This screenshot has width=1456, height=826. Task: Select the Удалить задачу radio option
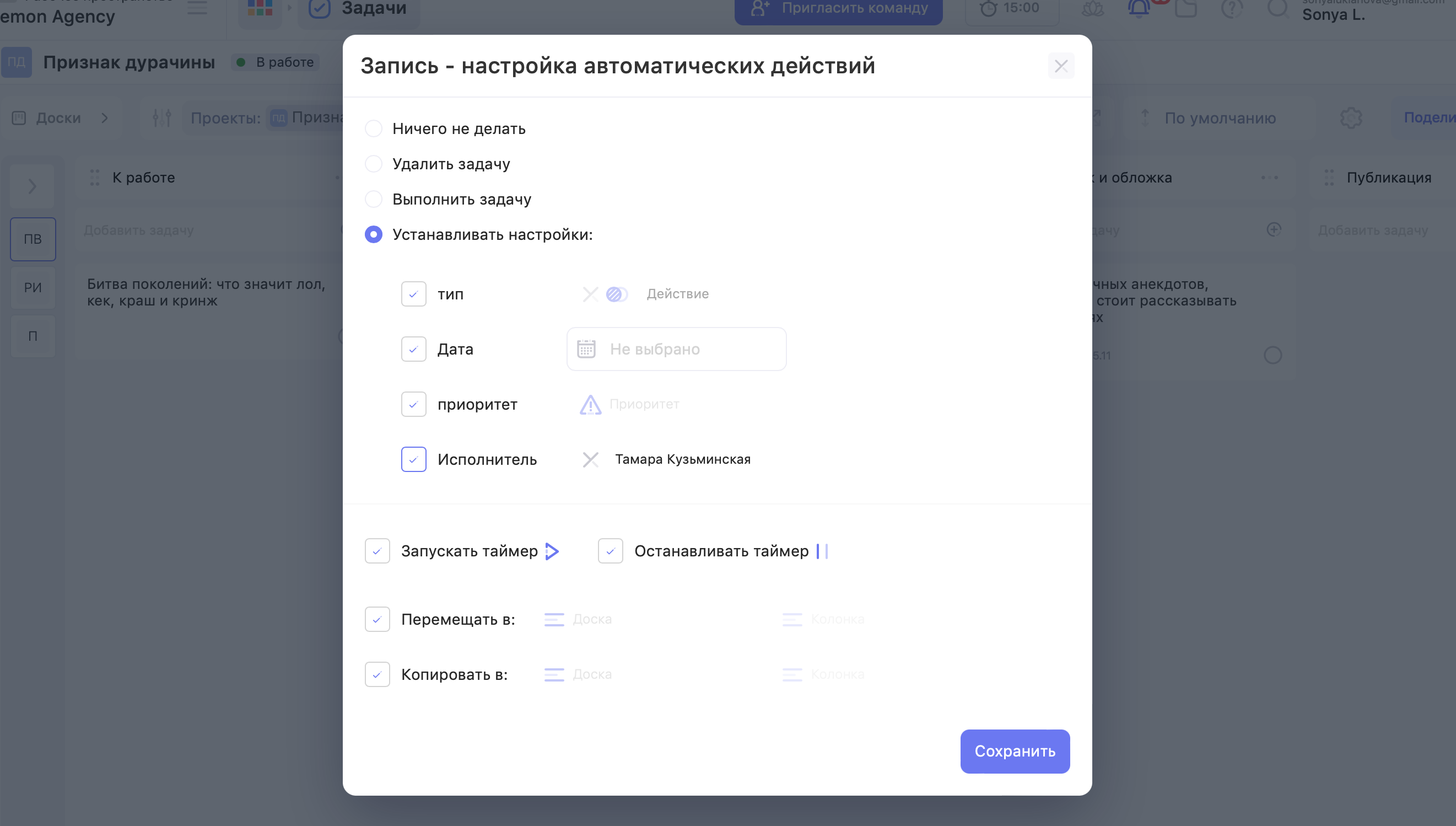pyautogui.click(x=374, y=164)
